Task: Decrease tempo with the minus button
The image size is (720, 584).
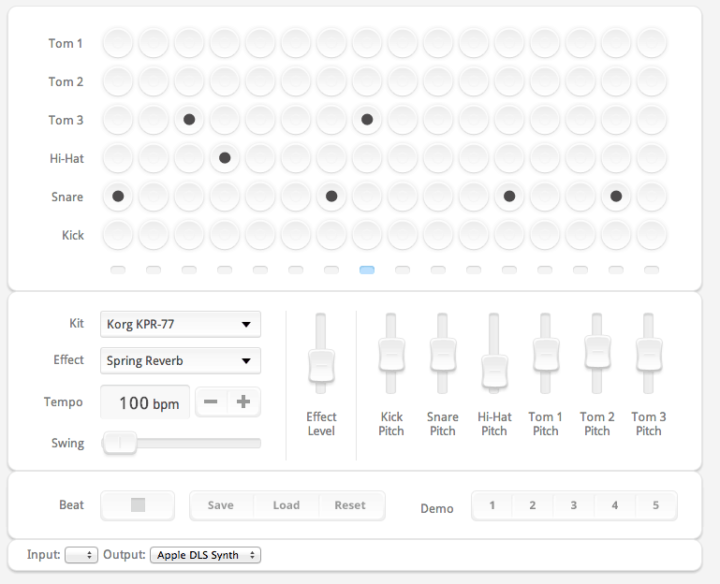Action: [211, 402]
